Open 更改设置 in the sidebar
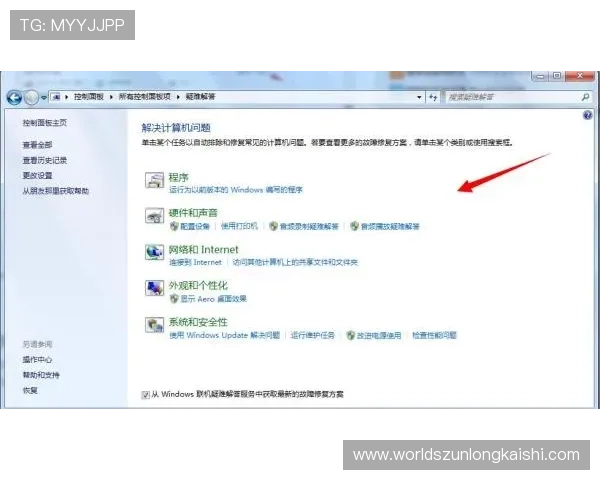Viewport: 600px width, 480px height. pos(38,176)
